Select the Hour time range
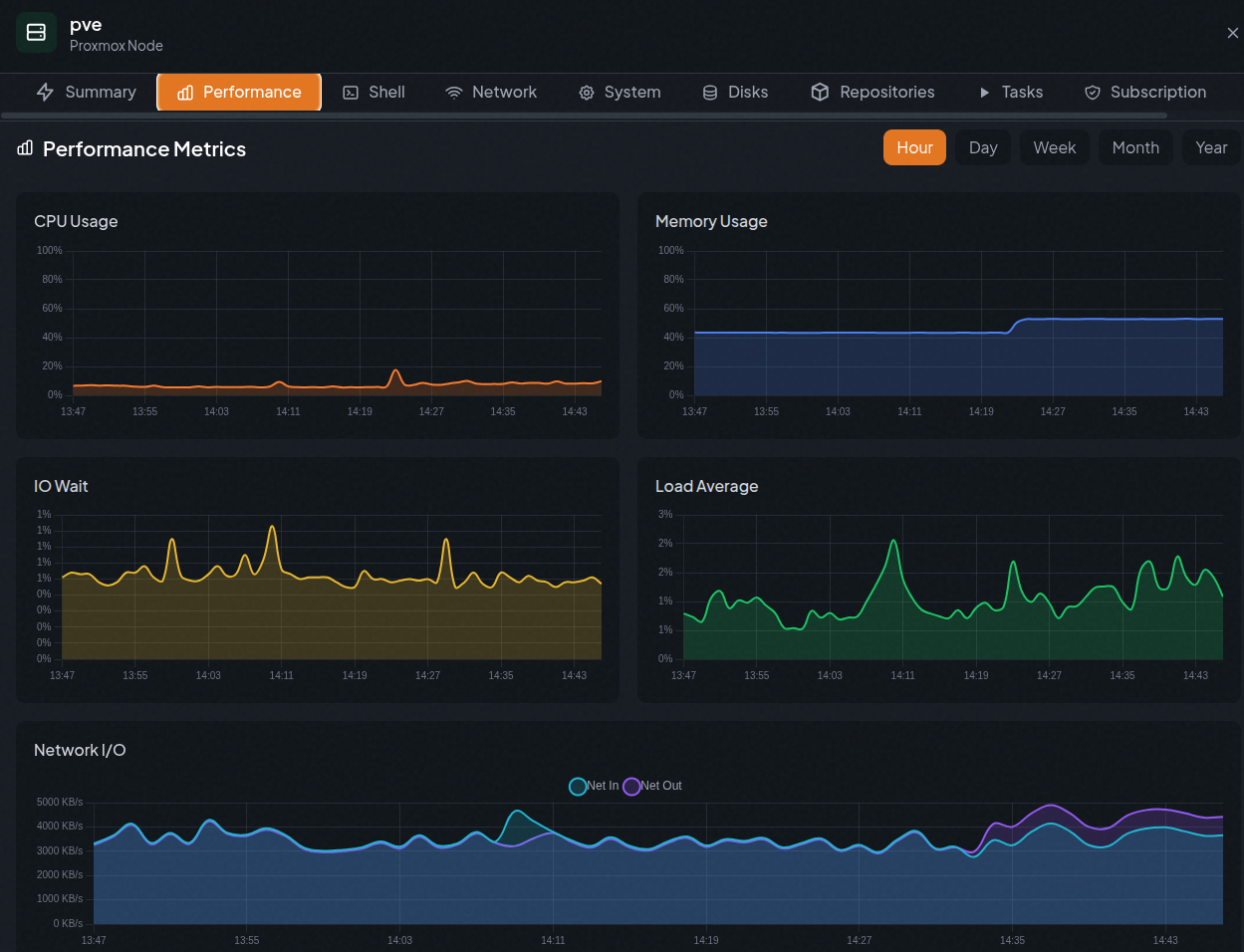This screenshot has height=952, width=1244. point(914,147)
